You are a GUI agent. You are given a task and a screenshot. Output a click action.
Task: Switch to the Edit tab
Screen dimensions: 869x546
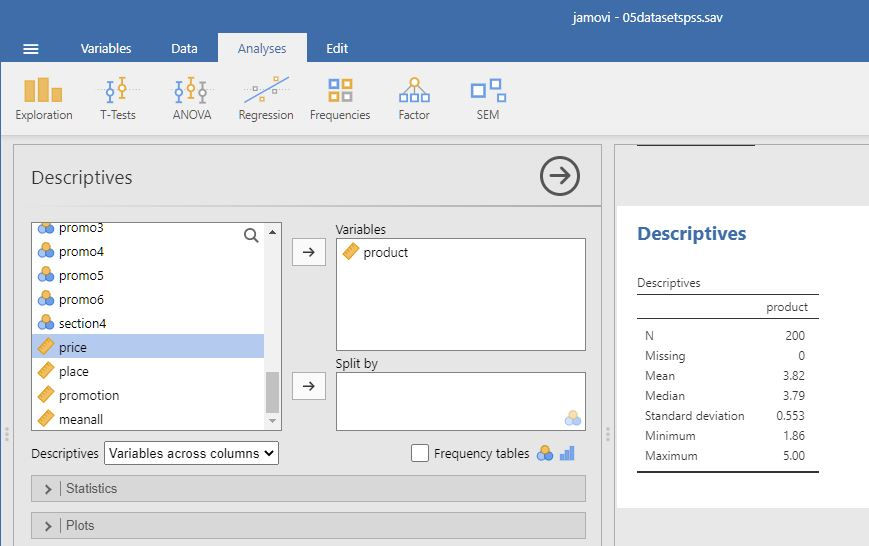(x=337, y=49)
